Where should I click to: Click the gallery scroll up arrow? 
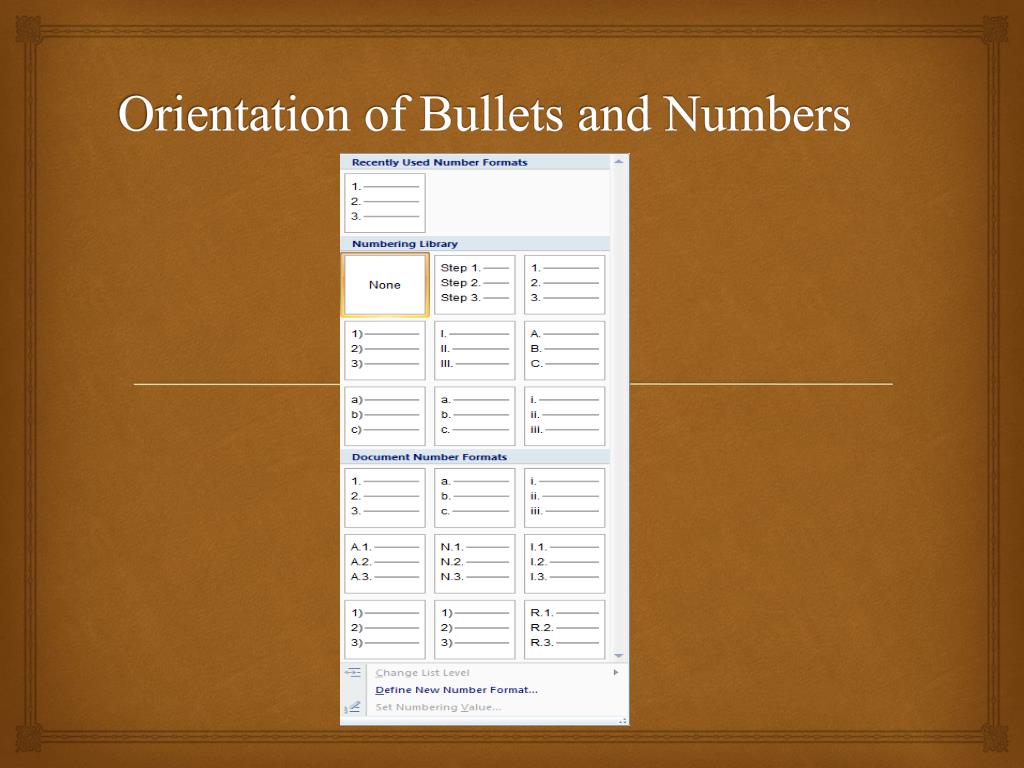[618, 161]
